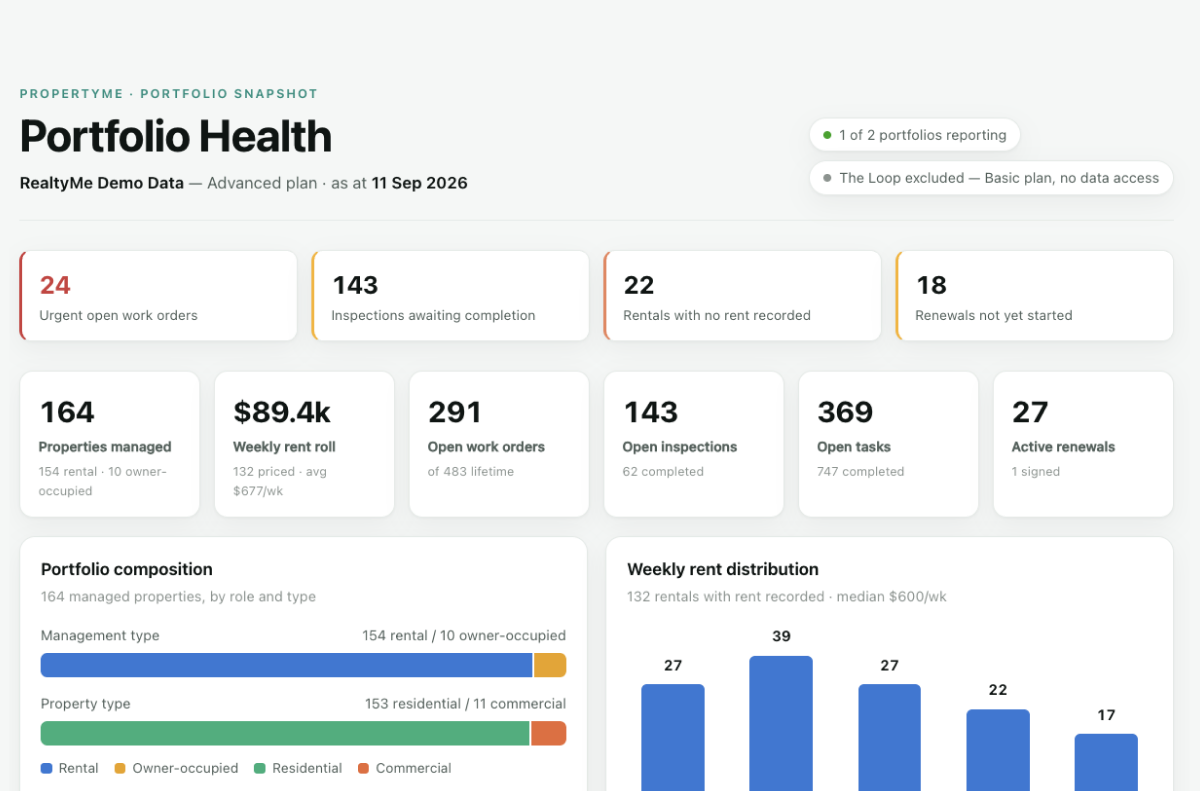This screenshot has height=791, width=1200.
Task: Click '154 rental / 10 owner-occupied' text
Action: coord(464,636)
